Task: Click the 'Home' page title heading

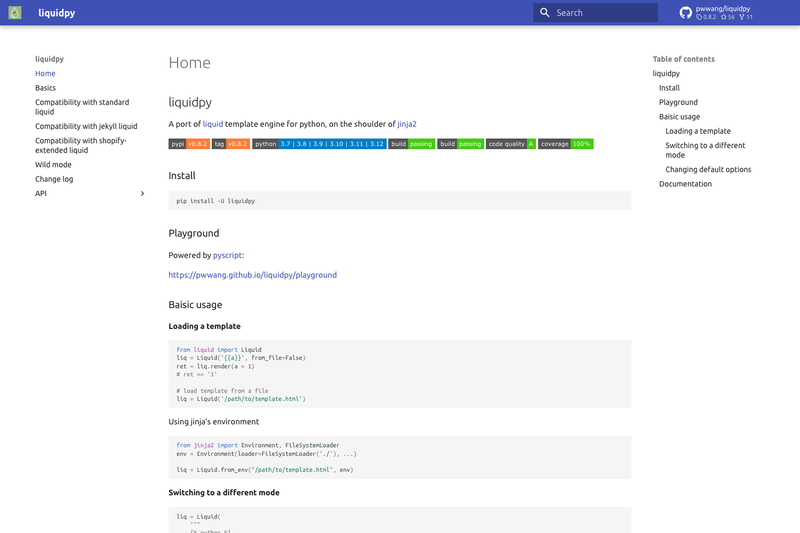Action: point(189,63)
